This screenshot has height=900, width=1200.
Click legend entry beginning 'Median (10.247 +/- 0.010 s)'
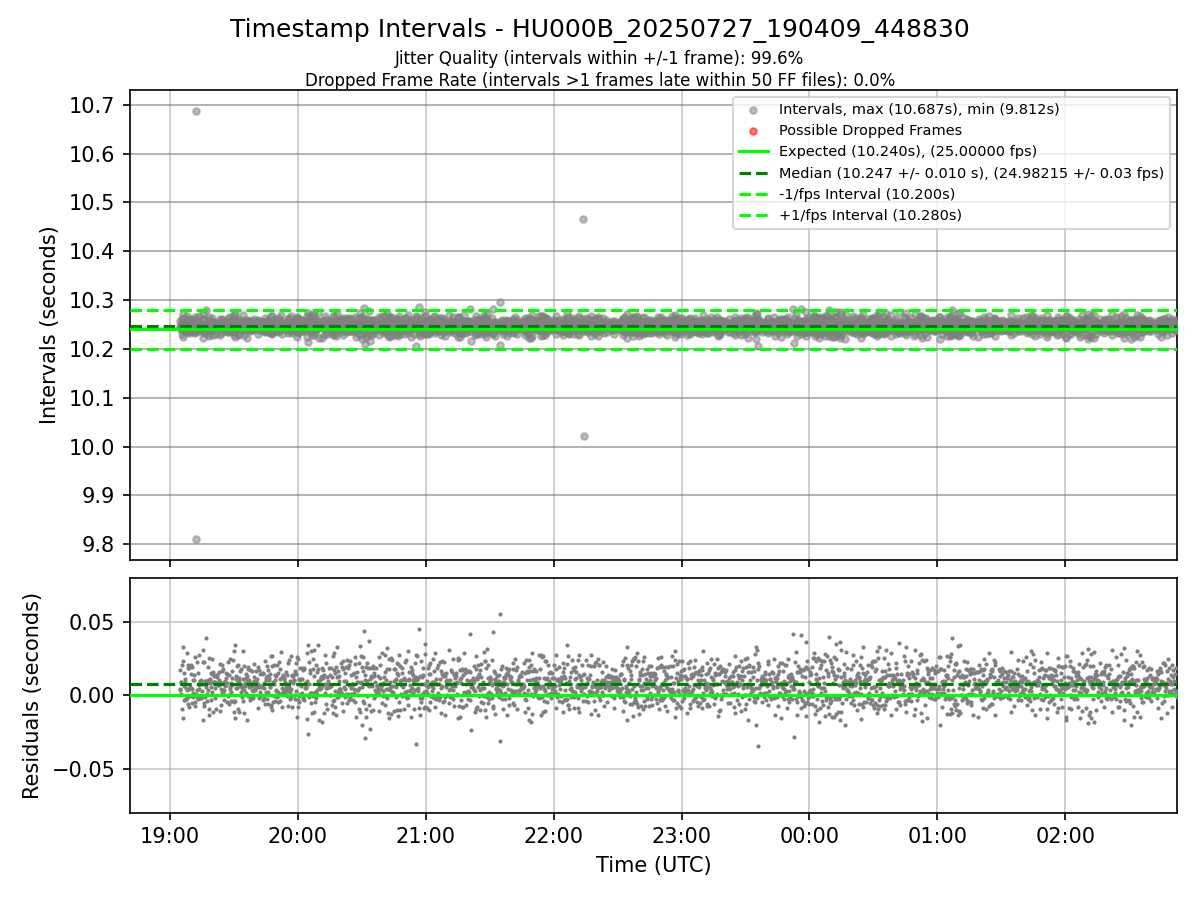[971, 173]
